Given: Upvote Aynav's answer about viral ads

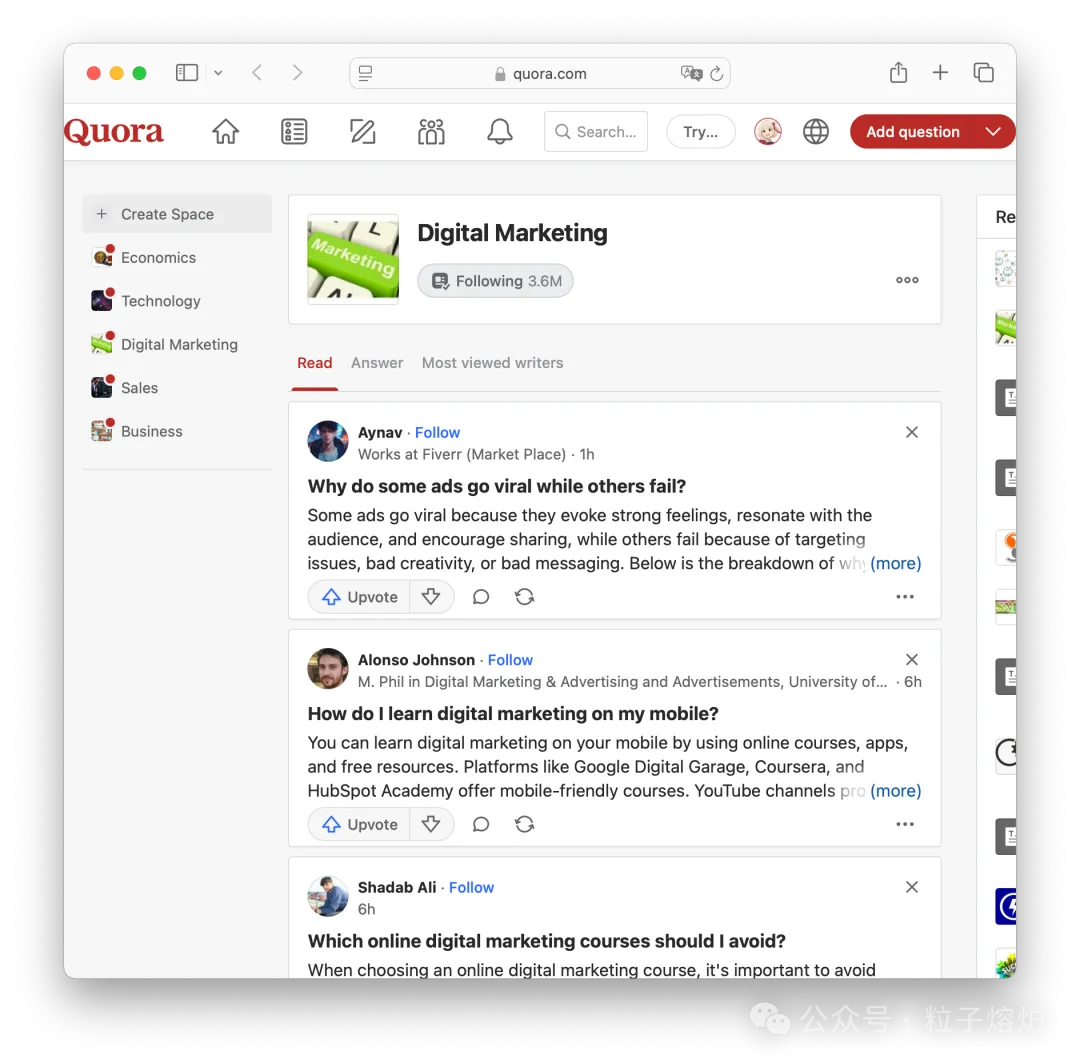Looking at the screenshot, I should (x=360, y=597).
